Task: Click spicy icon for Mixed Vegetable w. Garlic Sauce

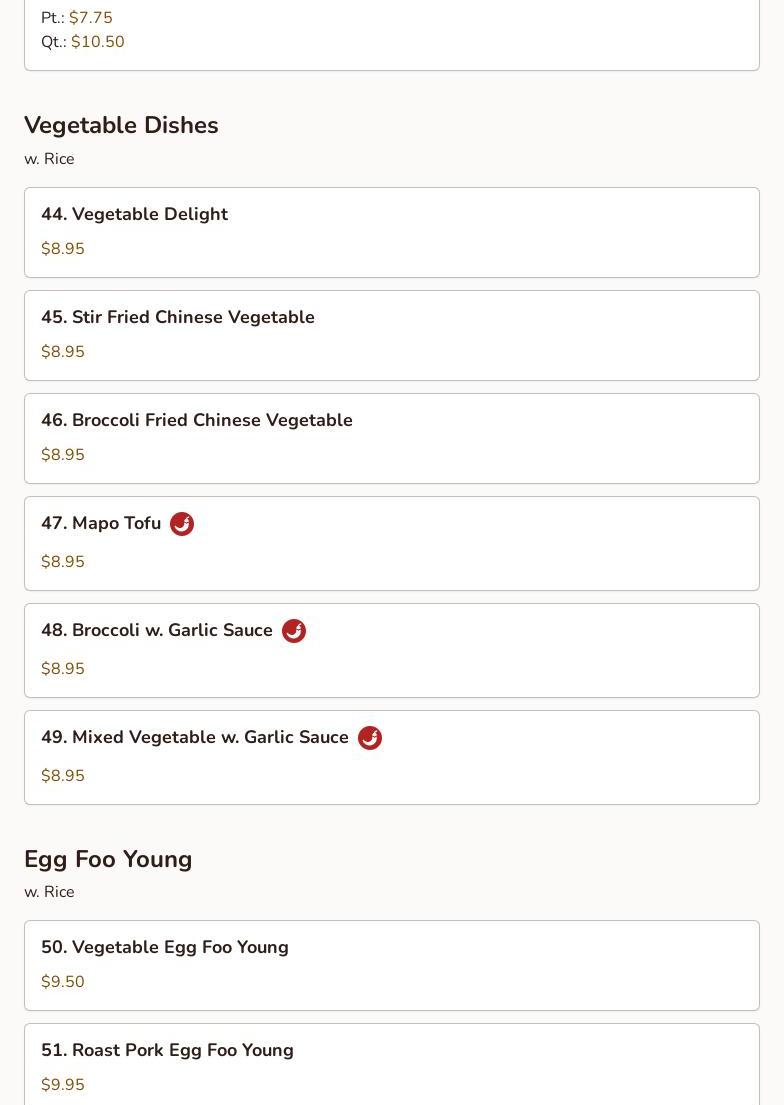Action: coord(370,738)
